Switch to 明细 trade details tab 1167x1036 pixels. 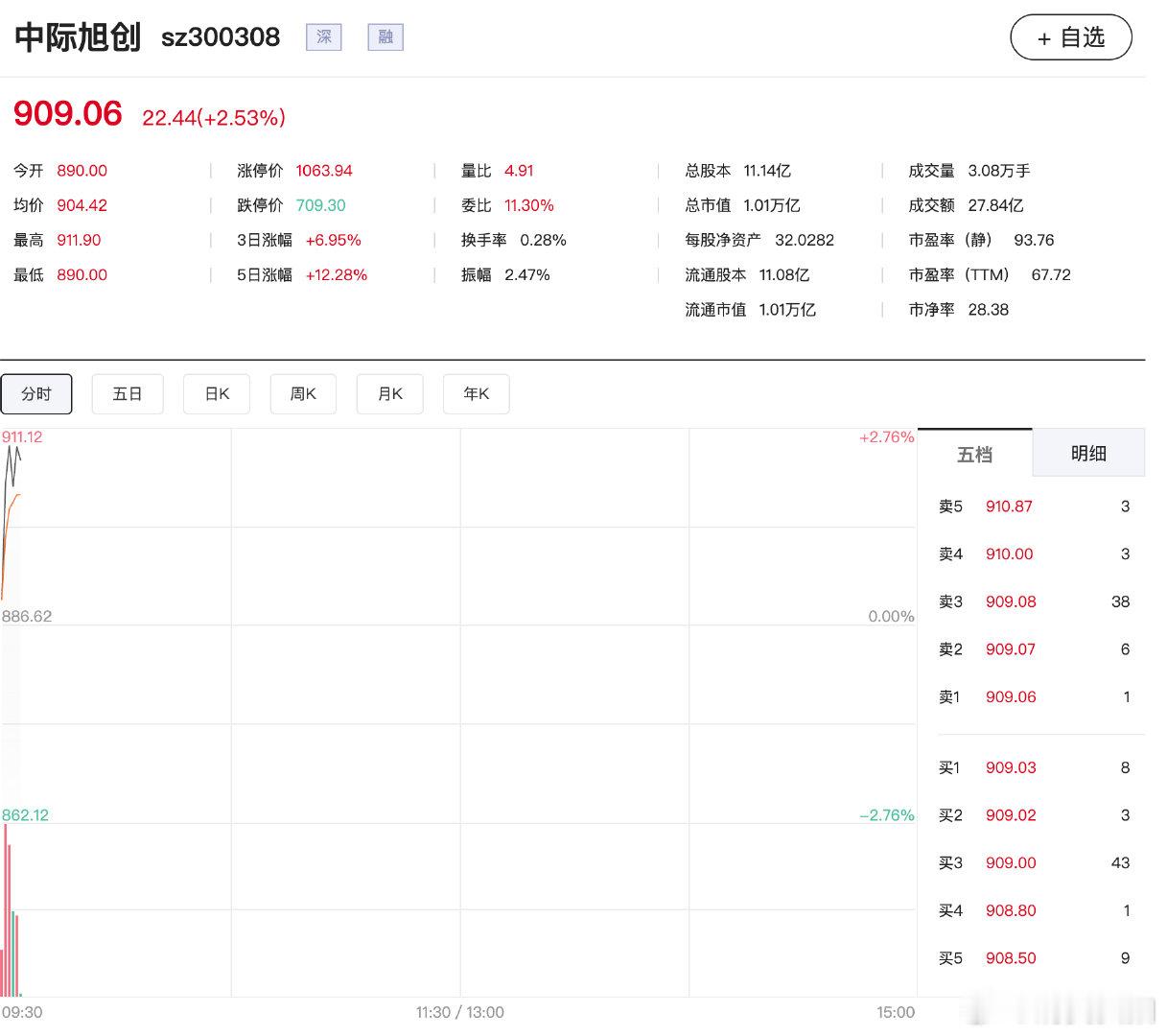point(1088,453)
